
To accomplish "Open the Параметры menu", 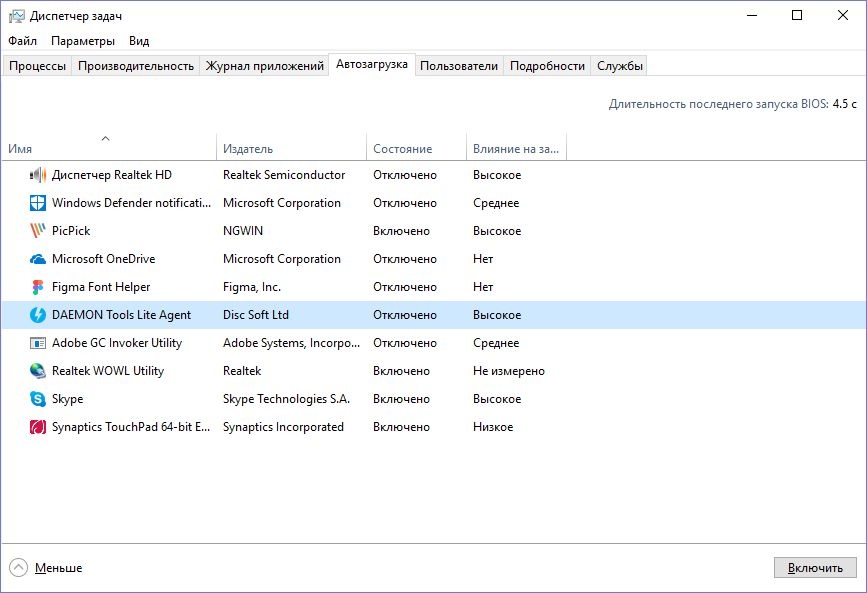I will coord(83,41).
